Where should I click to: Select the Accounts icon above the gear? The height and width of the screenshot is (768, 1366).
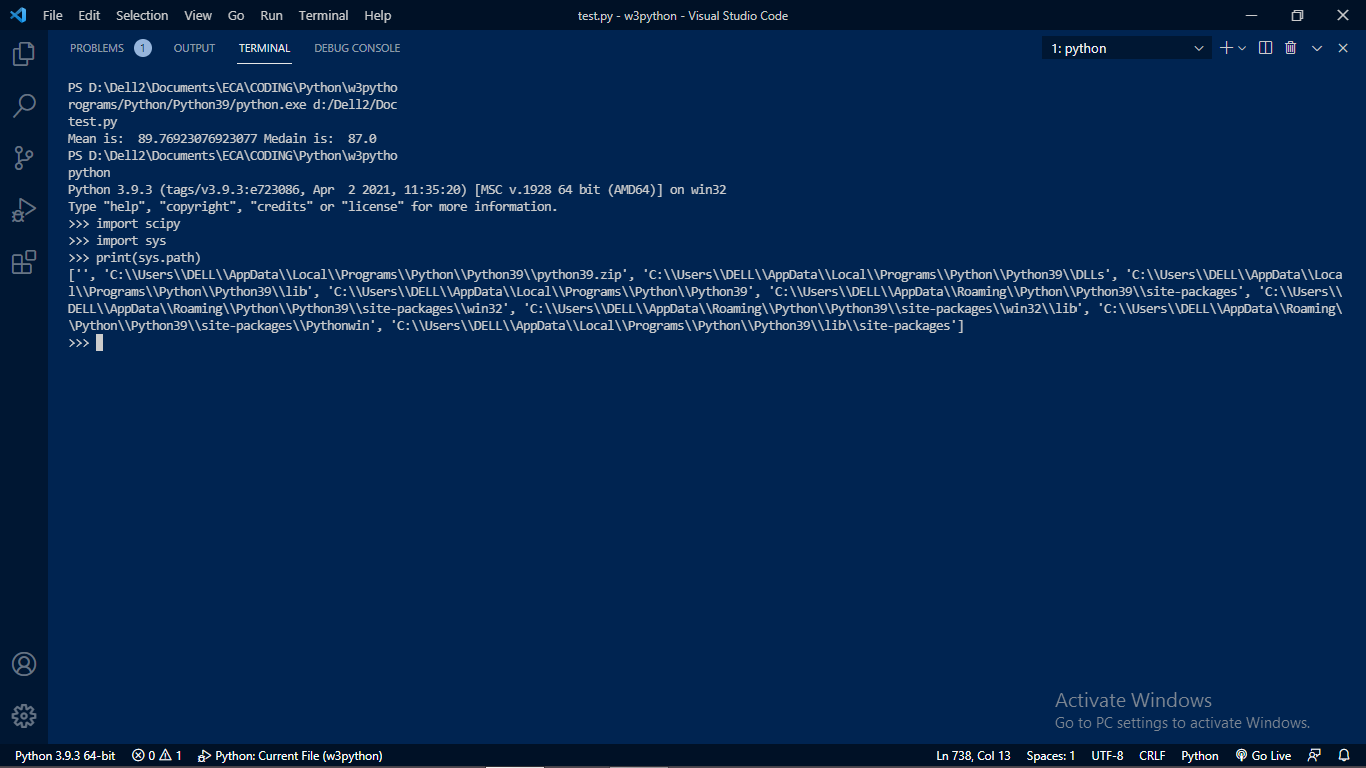[x=24, y=663]
